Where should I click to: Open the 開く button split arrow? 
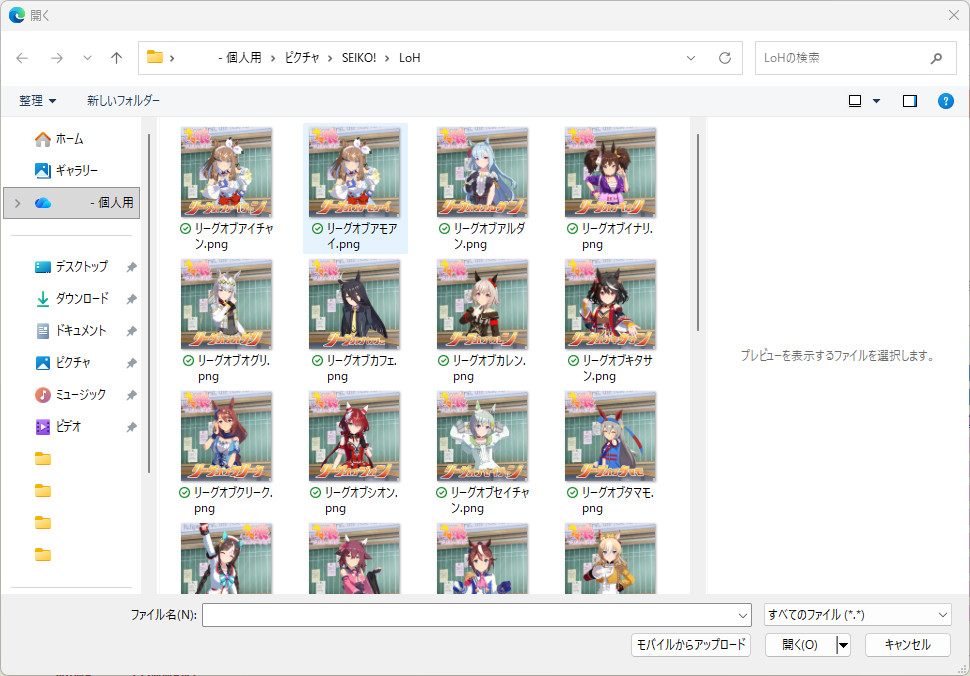[843, 644]
